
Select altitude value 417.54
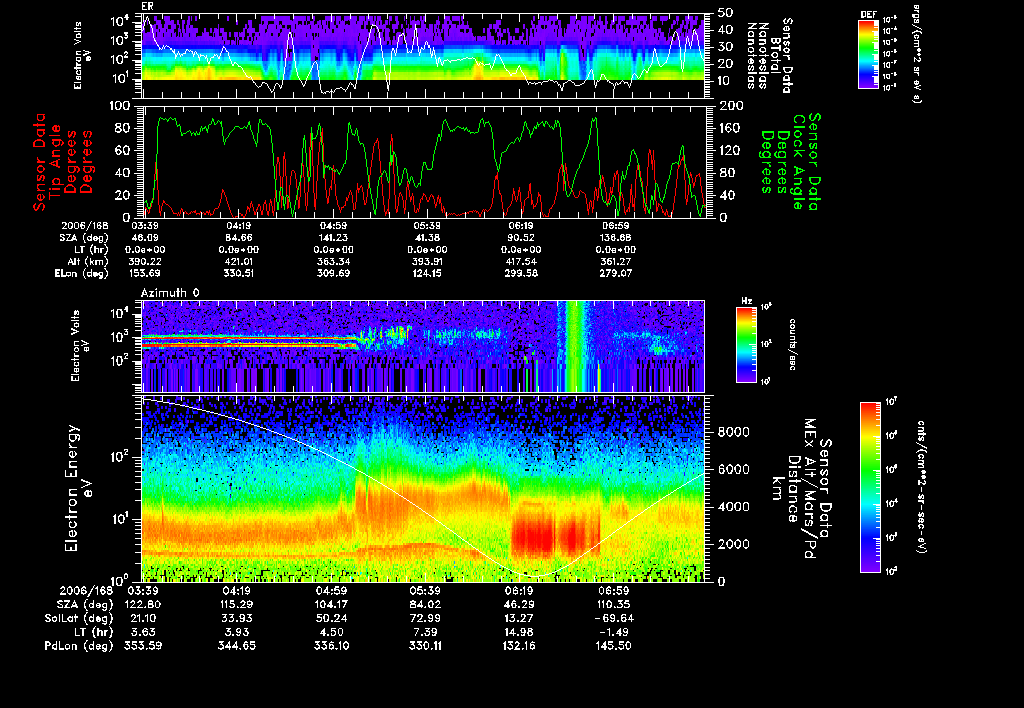520,261
